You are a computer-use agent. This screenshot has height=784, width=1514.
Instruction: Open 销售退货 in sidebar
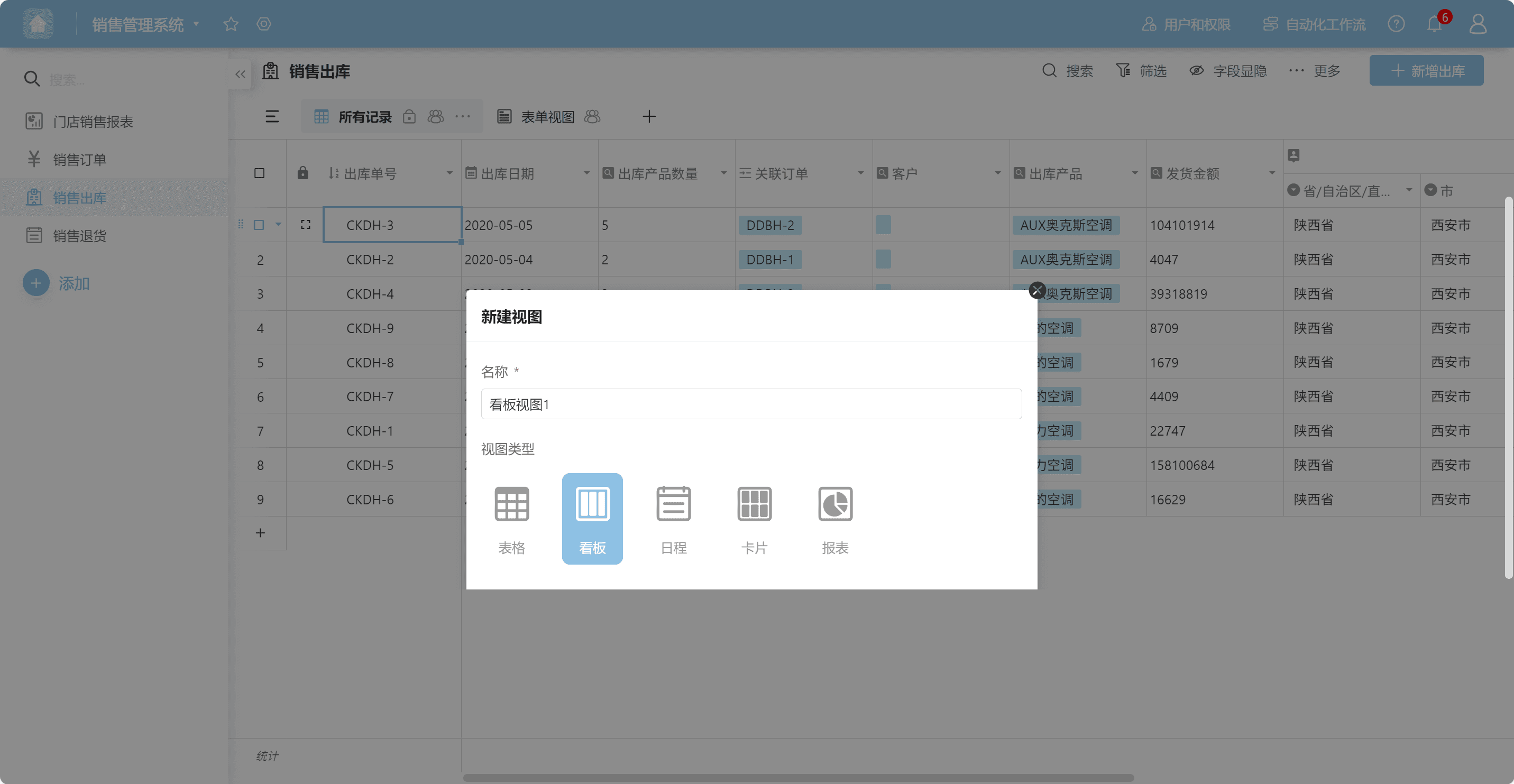(x=114, y=236)
